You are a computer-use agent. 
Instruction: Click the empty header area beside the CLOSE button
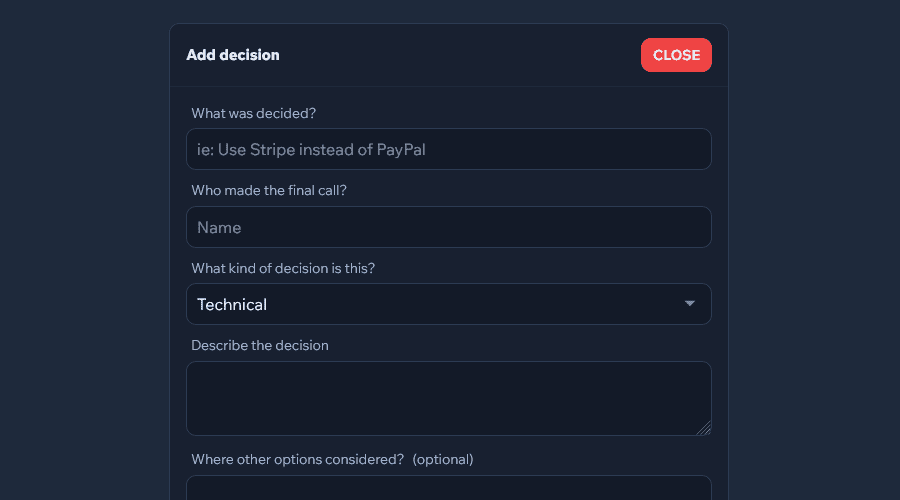click(x=460, y=55)
